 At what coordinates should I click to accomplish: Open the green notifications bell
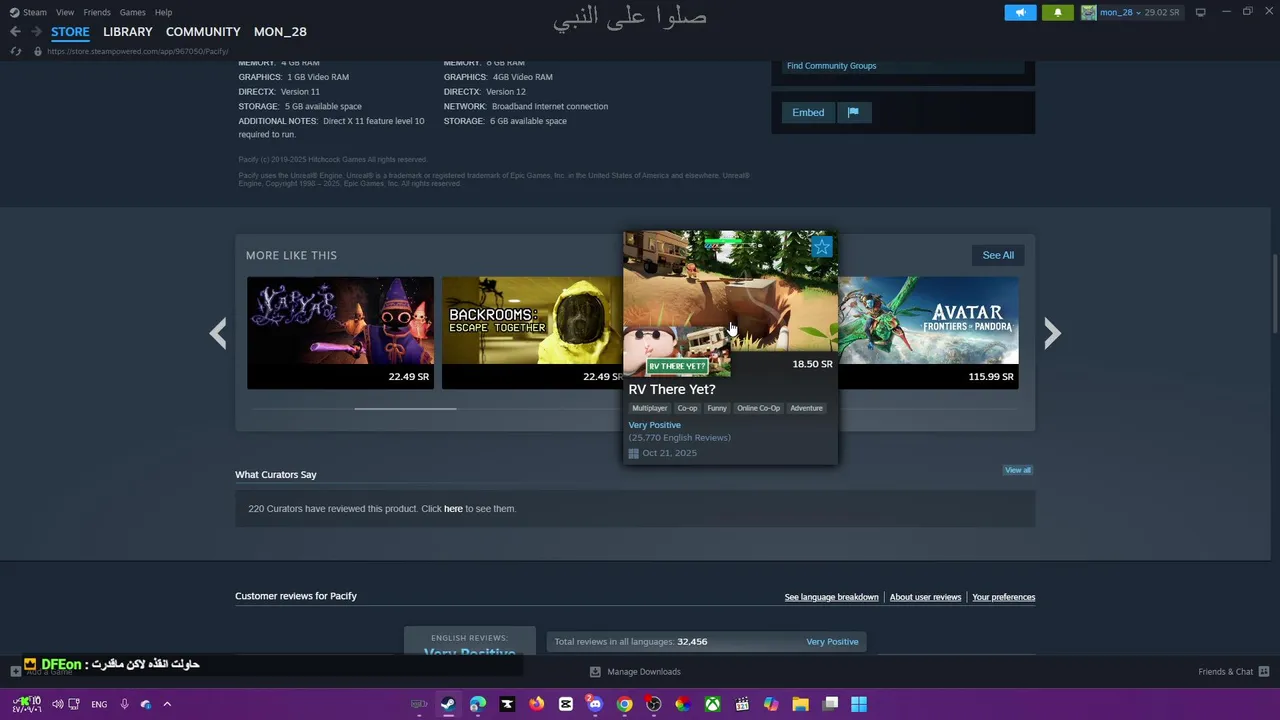pyautogui.click(x=1057, y=12)
